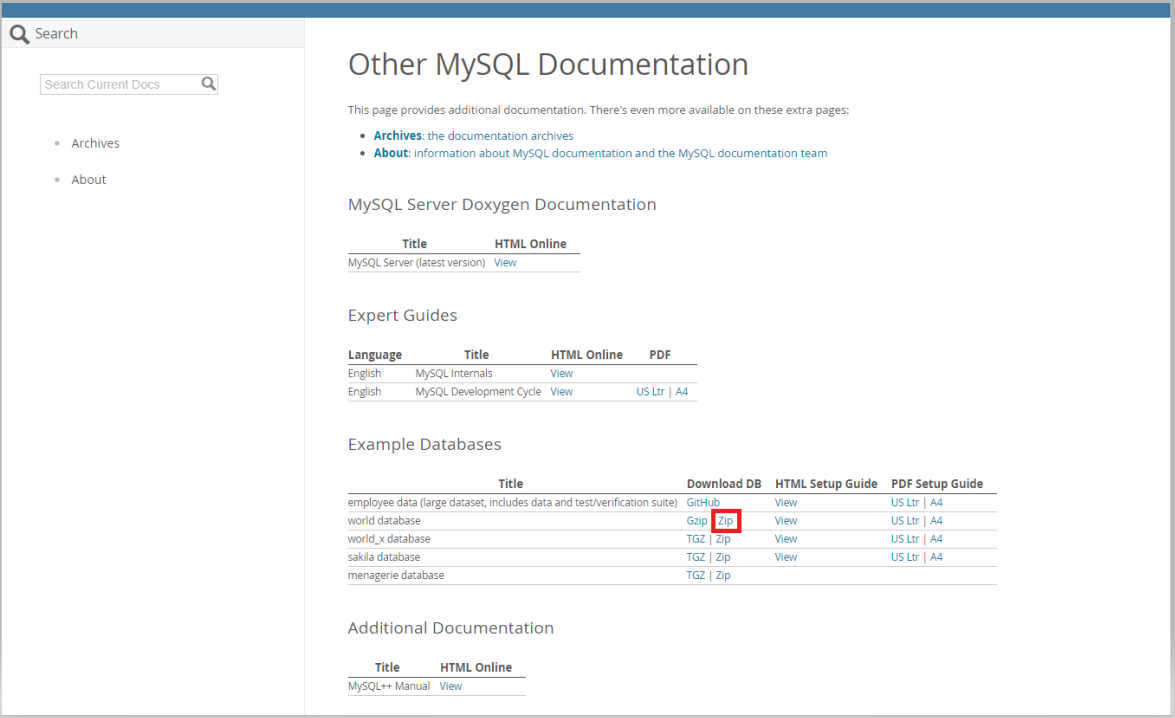Open US Ltr setup guide for world_x database
This screenshot has width=1175, height=718.
(904, 539)
